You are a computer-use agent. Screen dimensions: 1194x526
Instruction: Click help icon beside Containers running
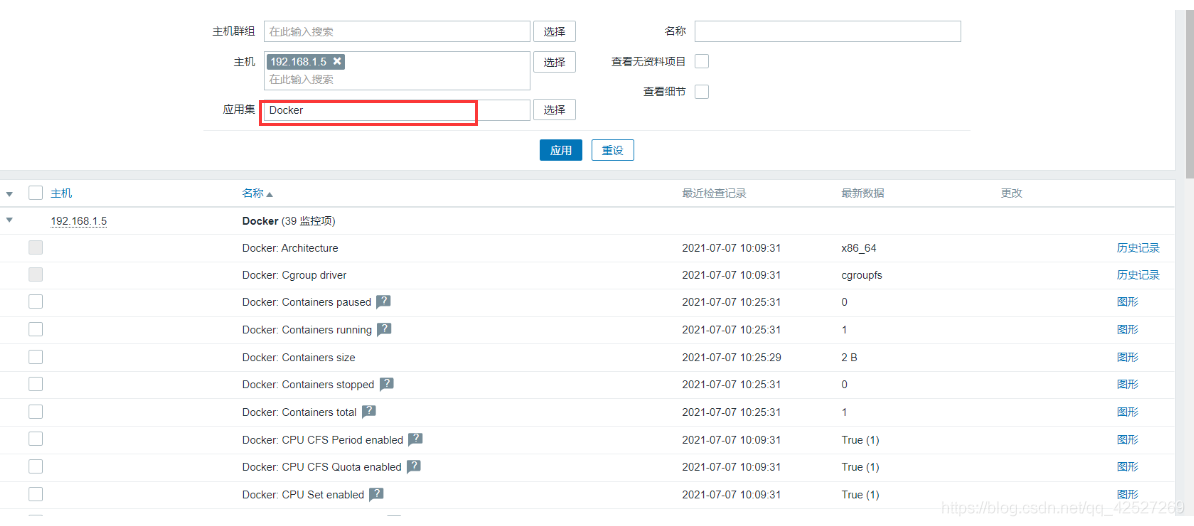click(384, 329)
